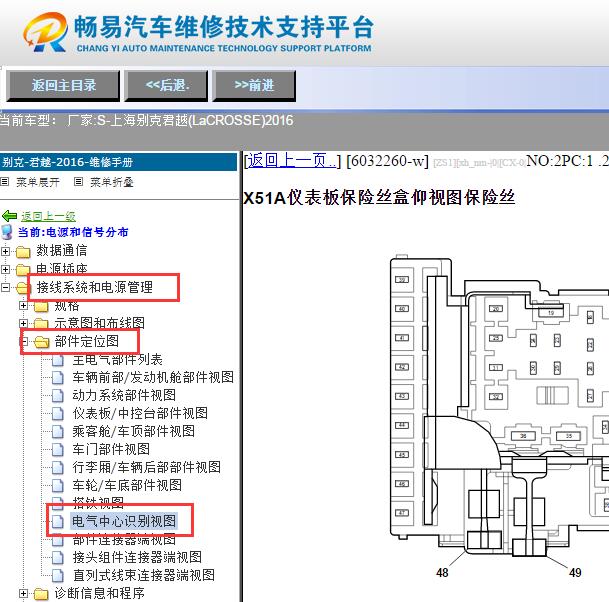Click the fuse box diagram image
609x602 pixels.
point(499,416)
